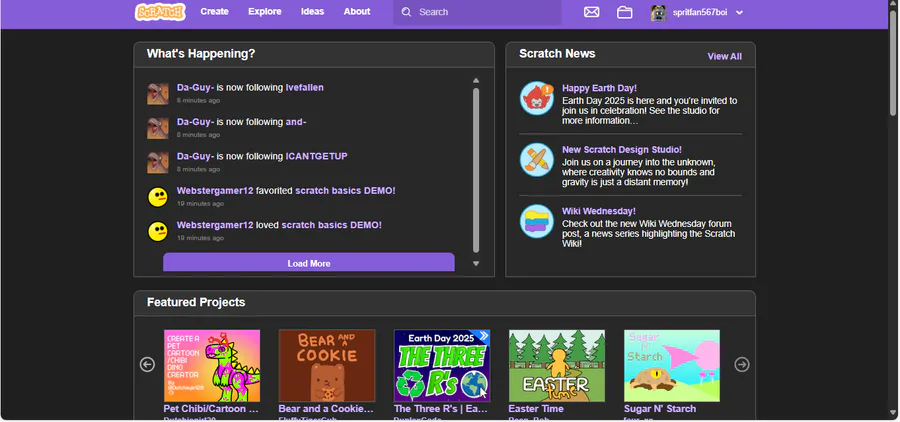Open the Easter Time project thumbnail

click(557, 366)
